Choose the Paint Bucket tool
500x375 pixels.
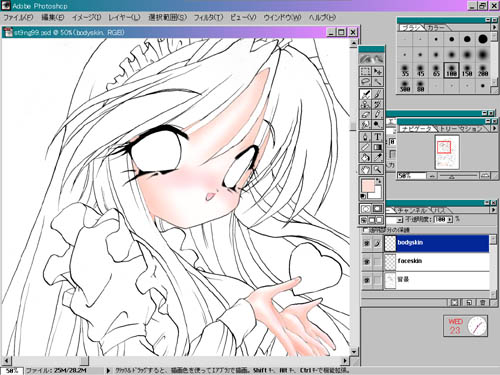pyautogui.click(x=365, y=157)
